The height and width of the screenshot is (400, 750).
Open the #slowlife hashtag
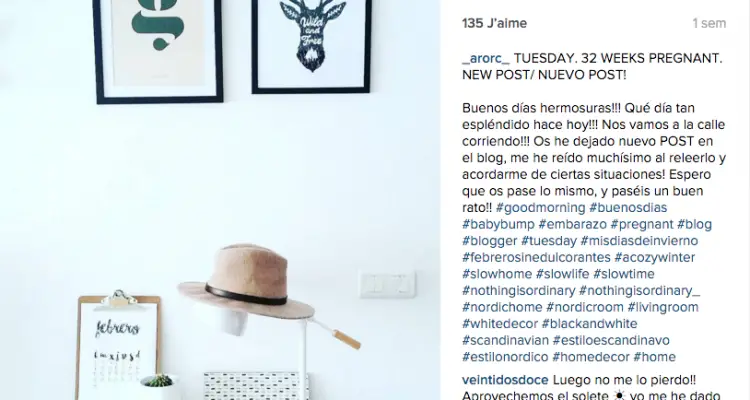562,274
